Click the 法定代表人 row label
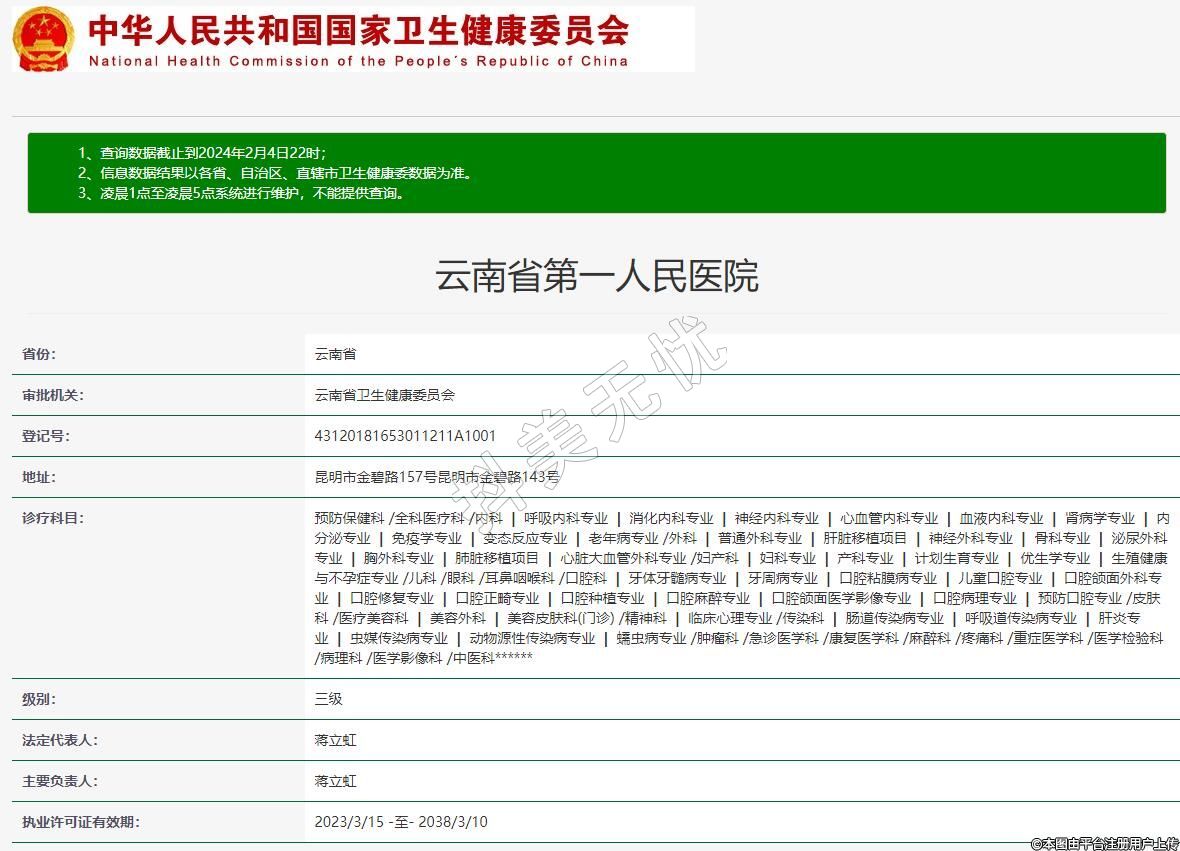The width and height of the screenshot is (1180, 851). [x=60, y=740]
